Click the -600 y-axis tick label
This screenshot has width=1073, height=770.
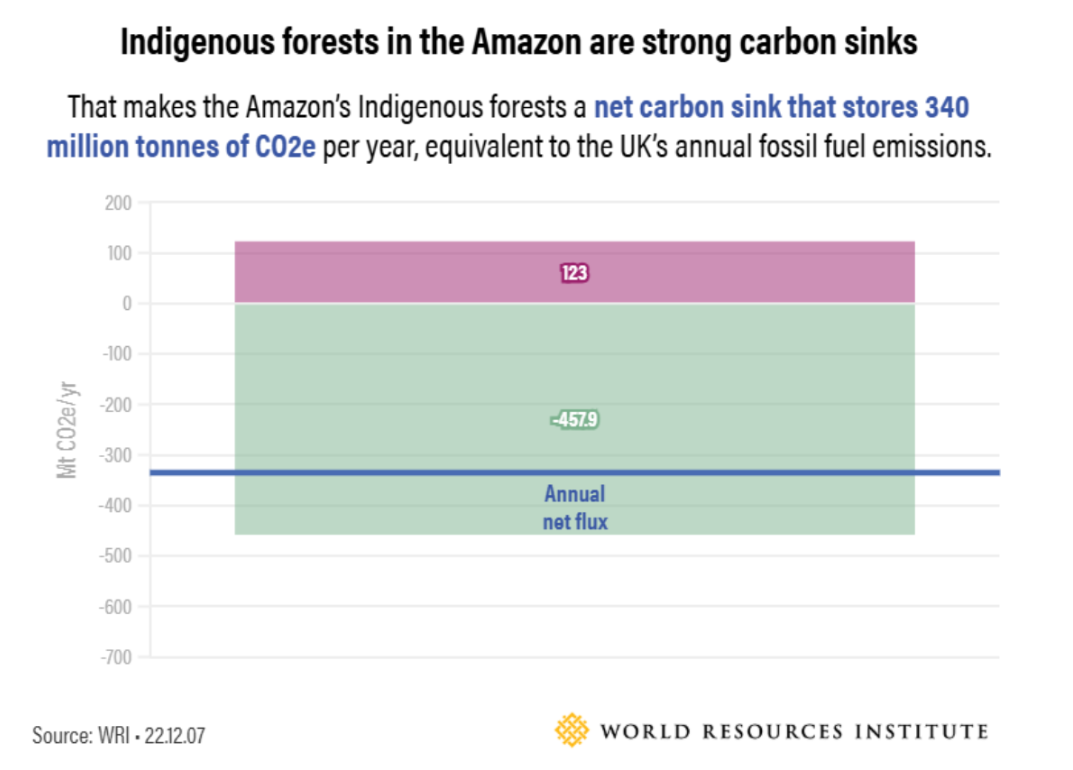pyautogui.click(x=116, y=606)
